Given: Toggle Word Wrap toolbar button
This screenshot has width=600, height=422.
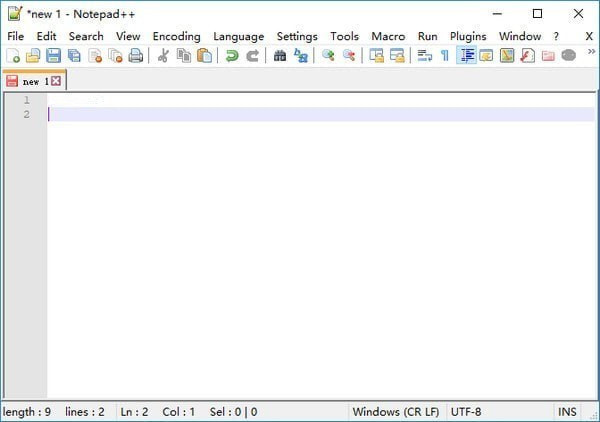Looking at the screenshot, I should [x=424, y=56].
